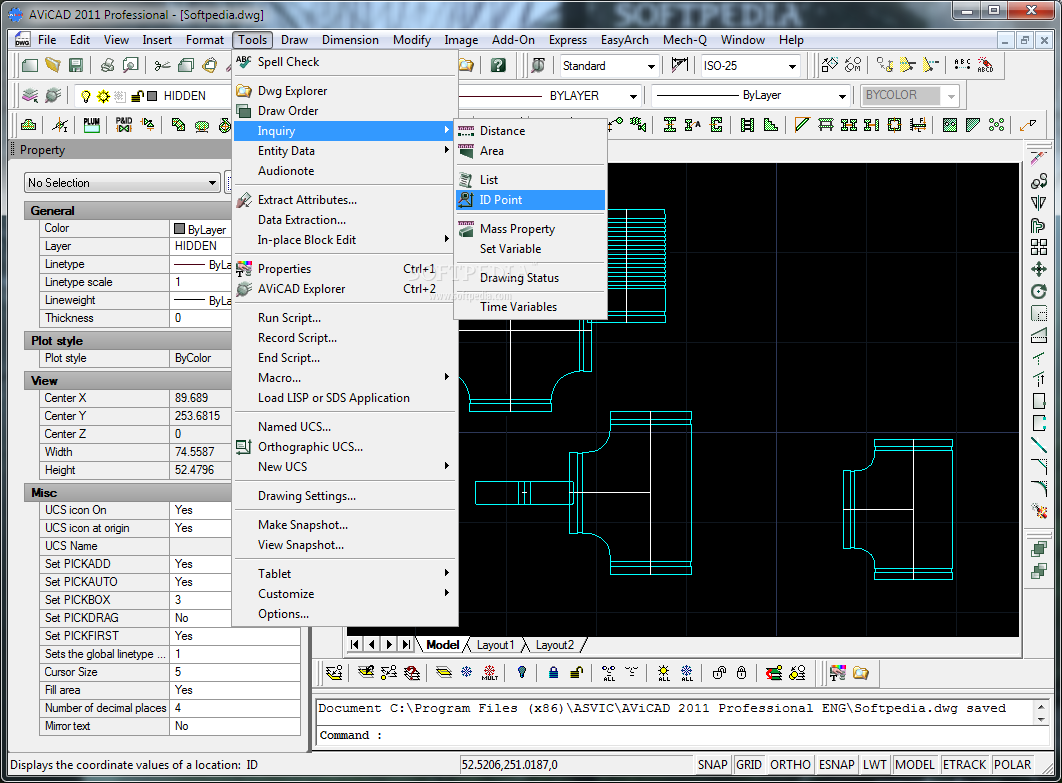Click the Layer manager icon
Screen dimensions: 1062x783
(30, 96)
